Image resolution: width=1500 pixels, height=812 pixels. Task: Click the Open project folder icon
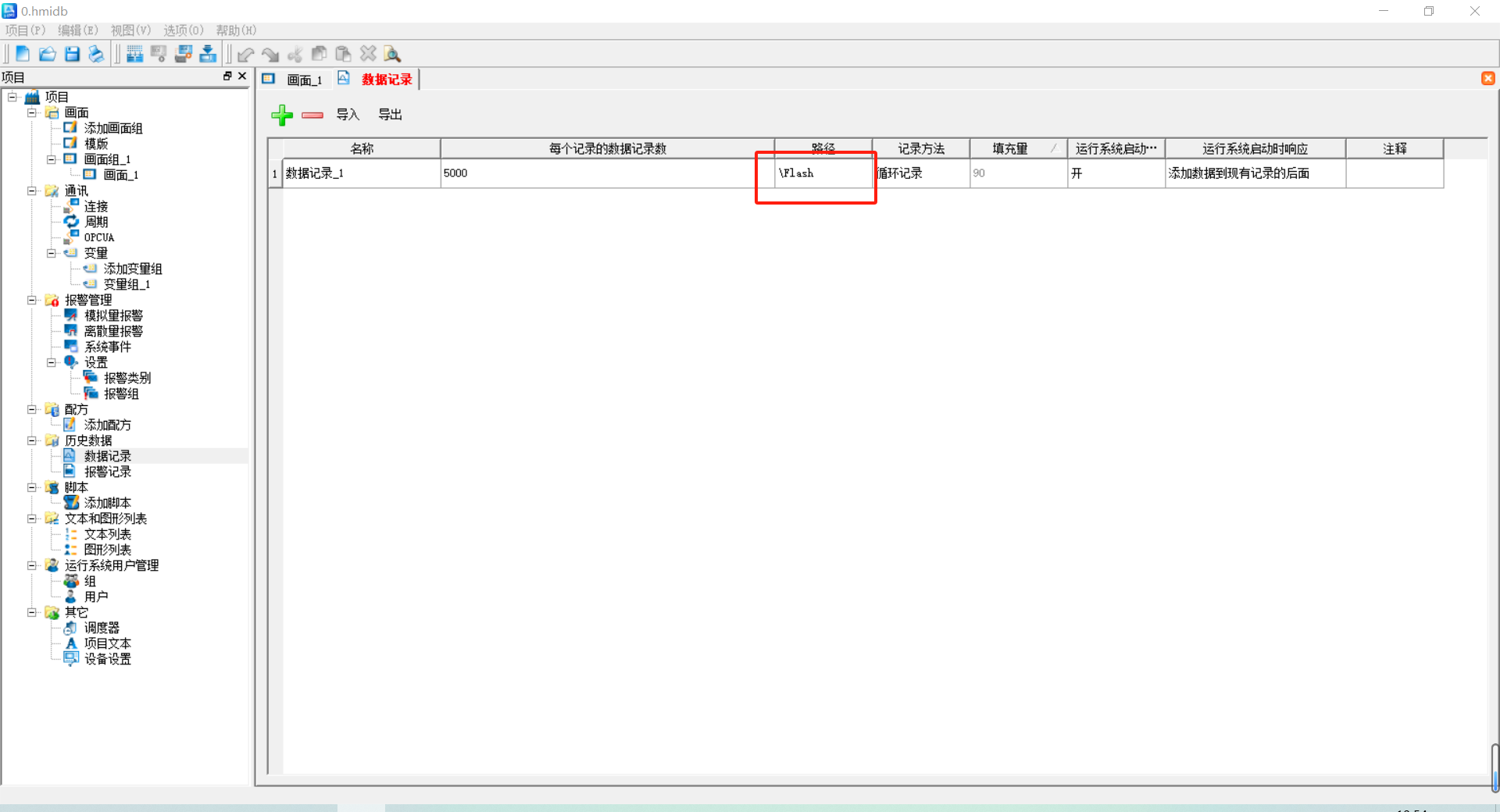(48, 54)
